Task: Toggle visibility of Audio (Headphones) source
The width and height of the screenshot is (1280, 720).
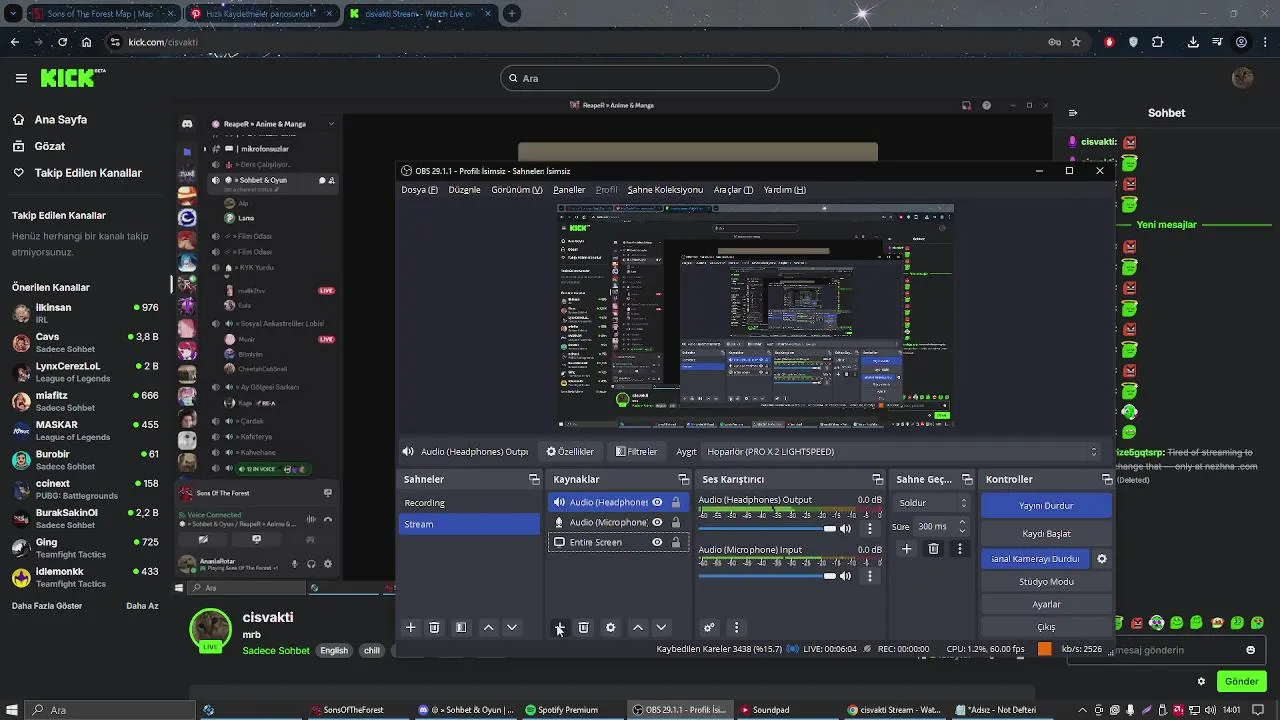Action: click(657, 502)
